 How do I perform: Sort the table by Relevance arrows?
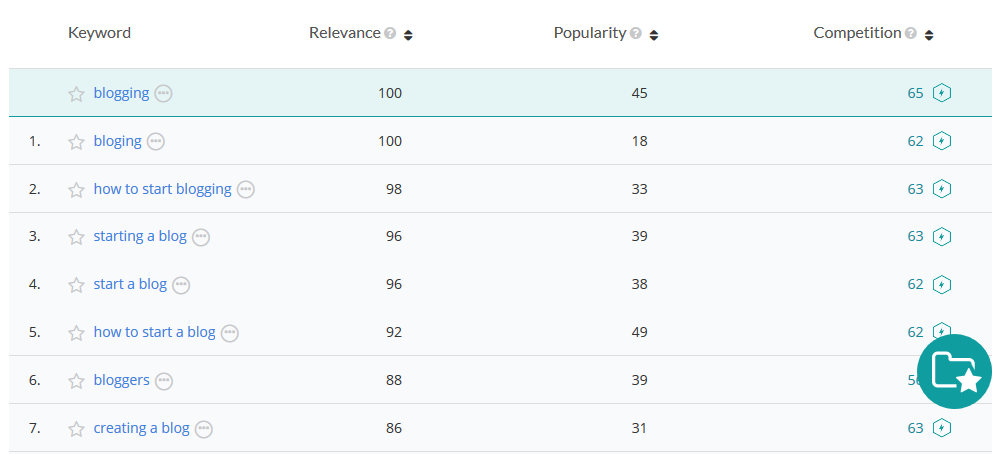point(408,35)
